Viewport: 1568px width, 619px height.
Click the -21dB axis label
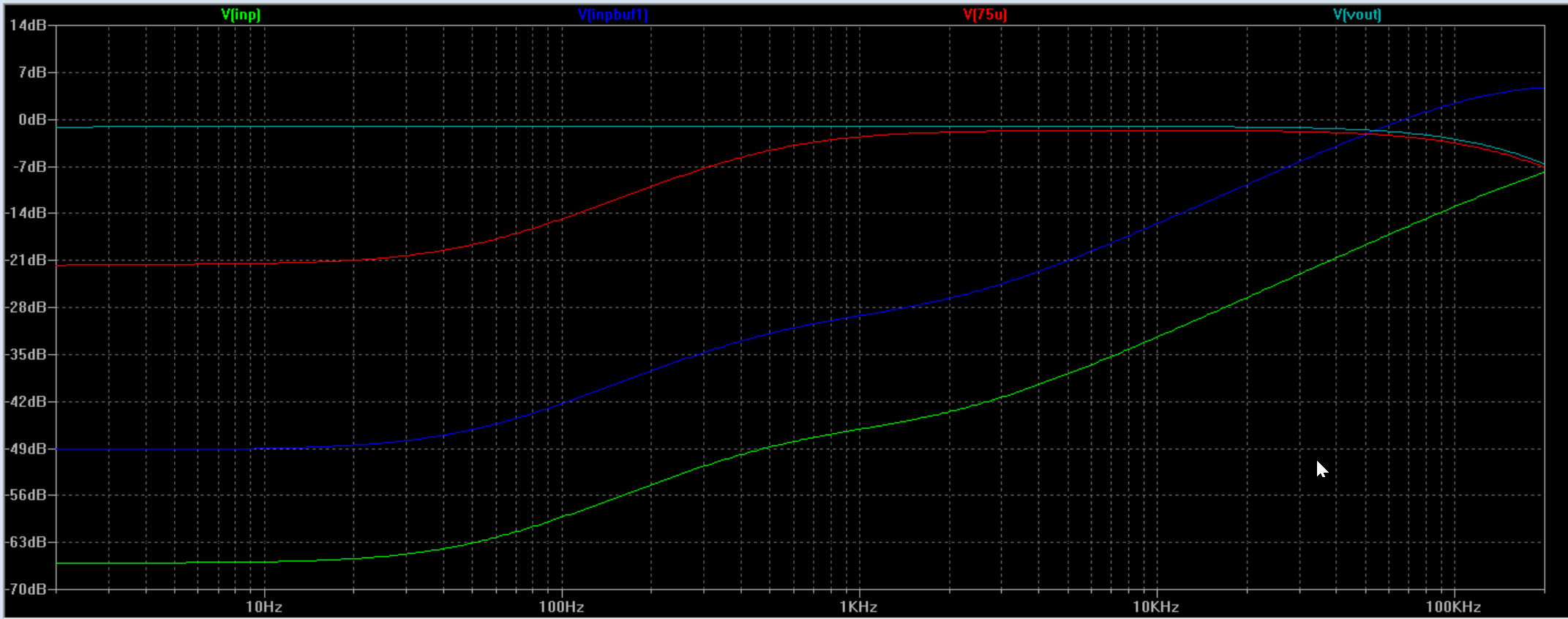point(26,260)
